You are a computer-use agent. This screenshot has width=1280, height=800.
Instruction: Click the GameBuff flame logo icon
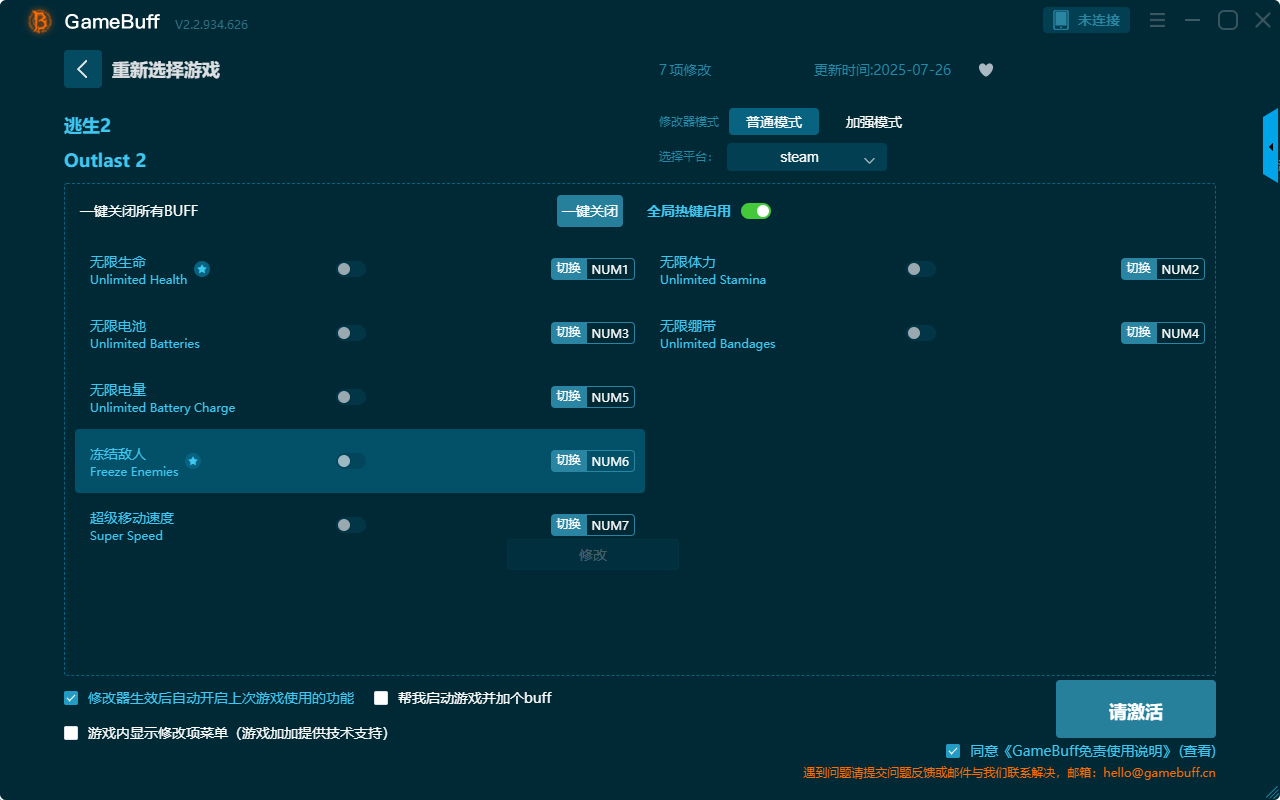click(x=40, y=21)
